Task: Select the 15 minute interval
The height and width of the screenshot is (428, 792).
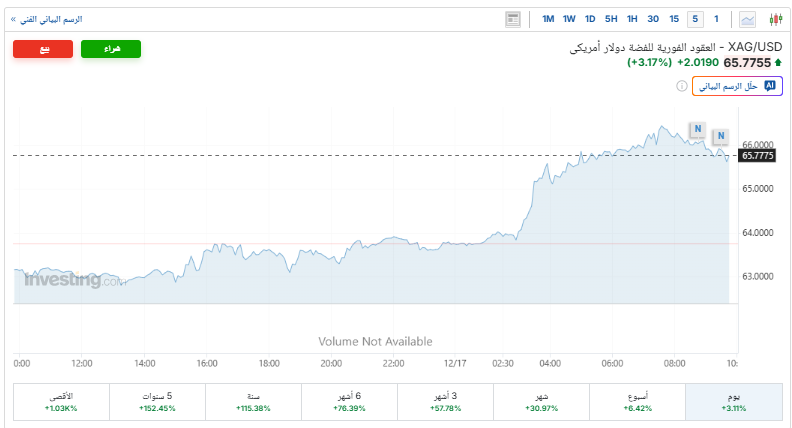Action: coord(675,19)
